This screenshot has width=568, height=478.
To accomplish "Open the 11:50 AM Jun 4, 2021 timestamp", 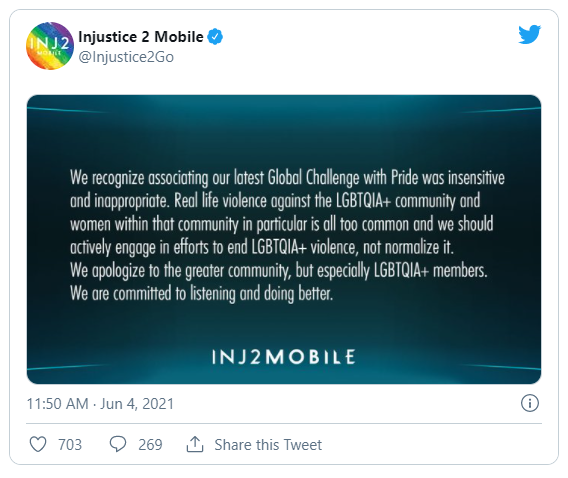I will coord(100,404).
